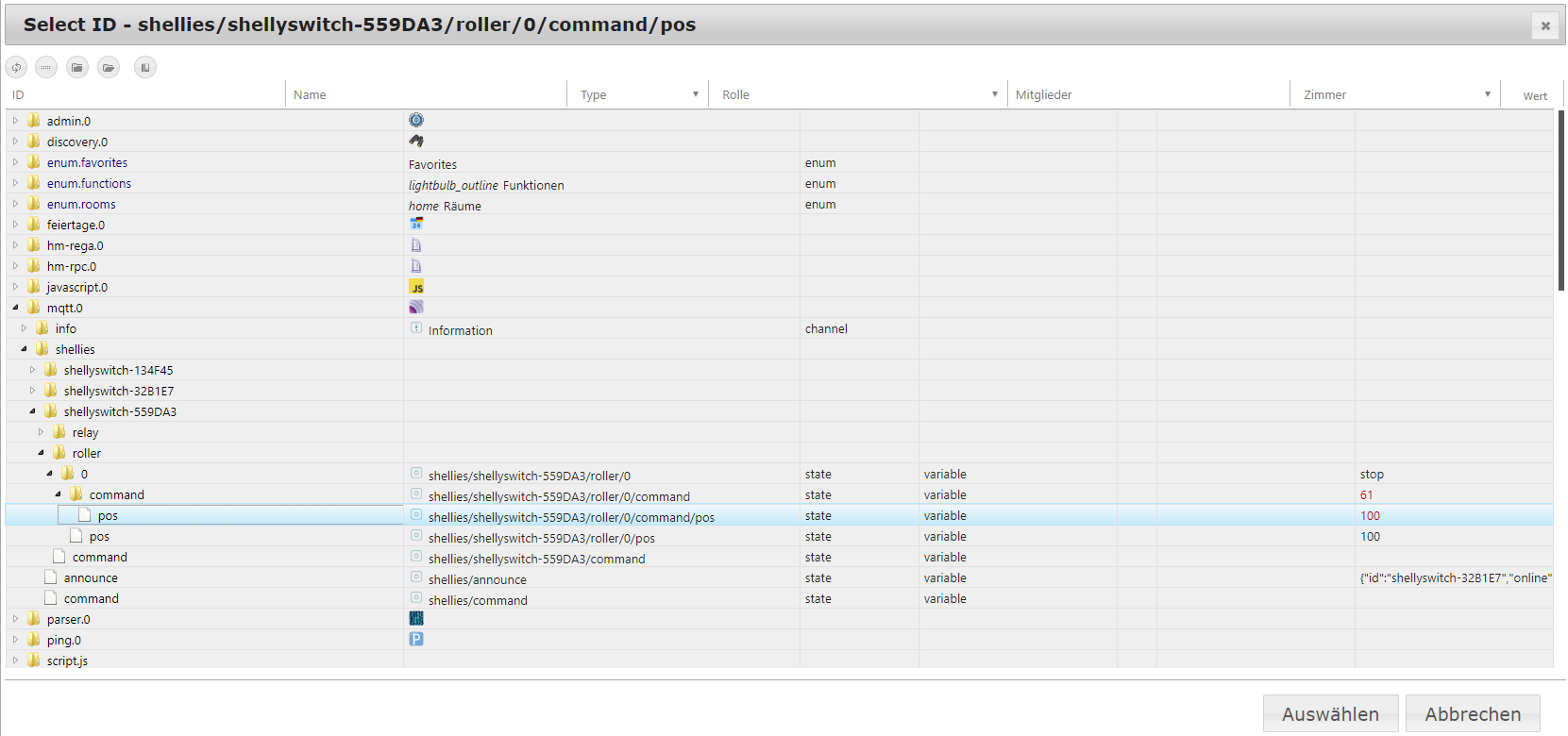
Task: Select the script.js tree row
Action: (x=780, y=661)
